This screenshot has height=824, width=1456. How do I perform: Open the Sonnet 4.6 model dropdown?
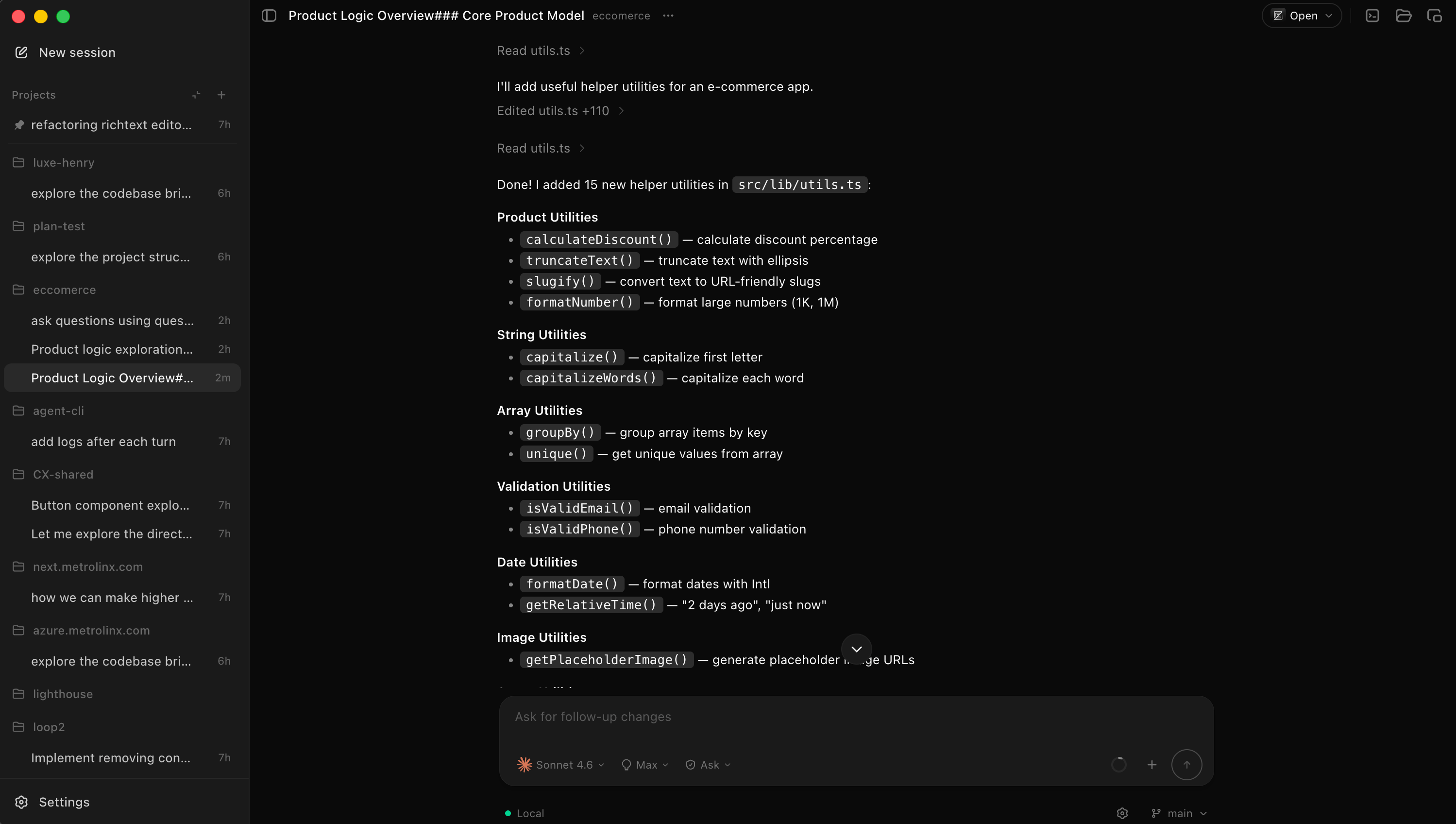(x=560, y=765)
